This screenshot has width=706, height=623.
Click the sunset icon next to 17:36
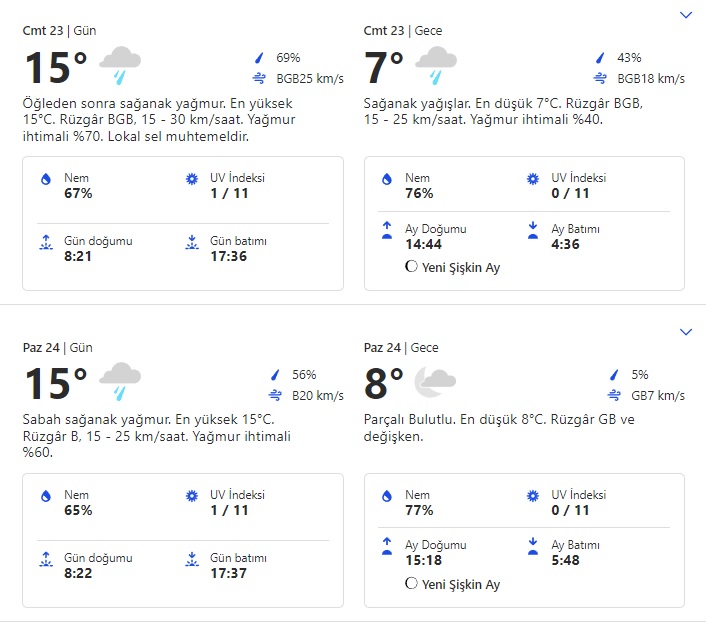pyautogui.click(x=192, y=242)
